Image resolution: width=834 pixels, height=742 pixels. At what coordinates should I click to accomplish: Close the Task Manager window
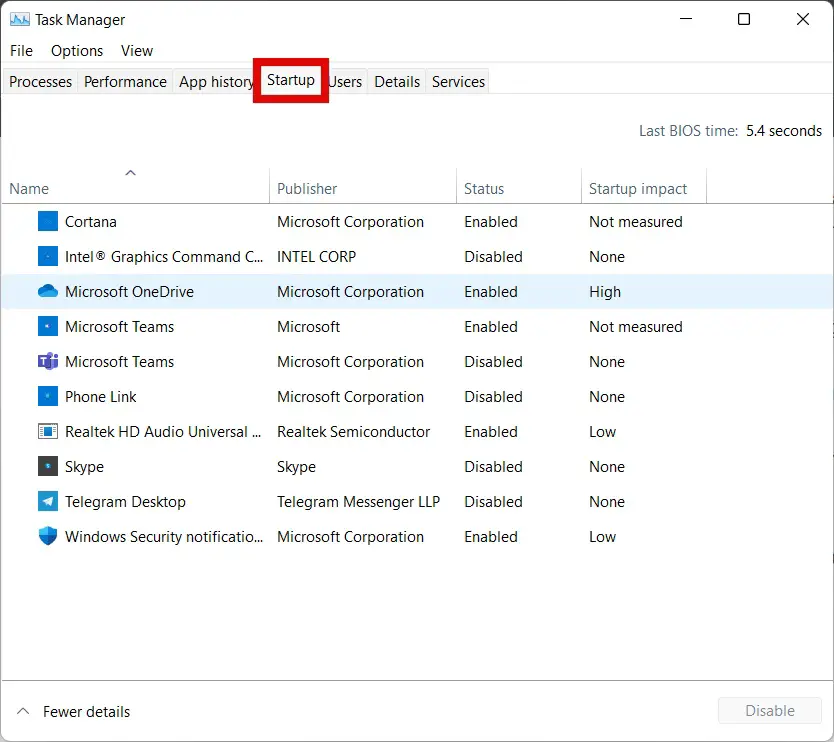(803, 19)
